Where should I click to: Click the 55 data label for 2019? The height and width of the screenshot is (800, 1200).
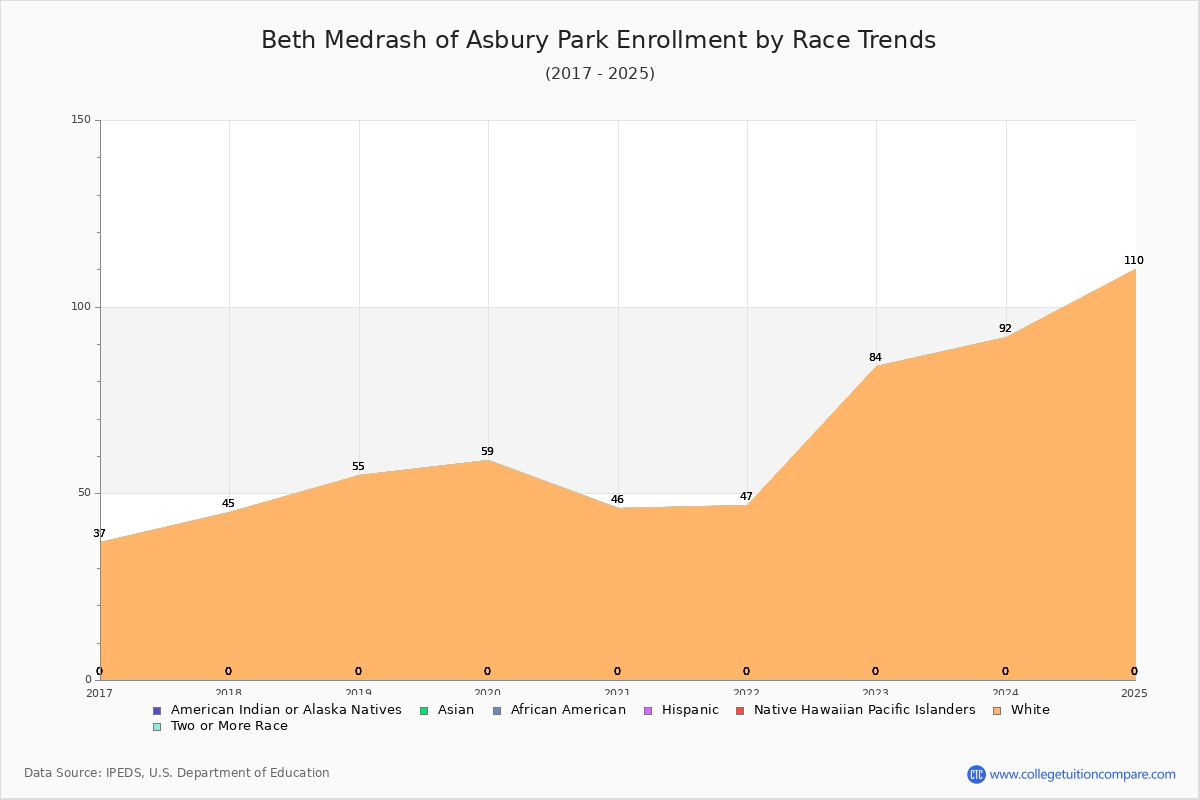coord(358,467)
